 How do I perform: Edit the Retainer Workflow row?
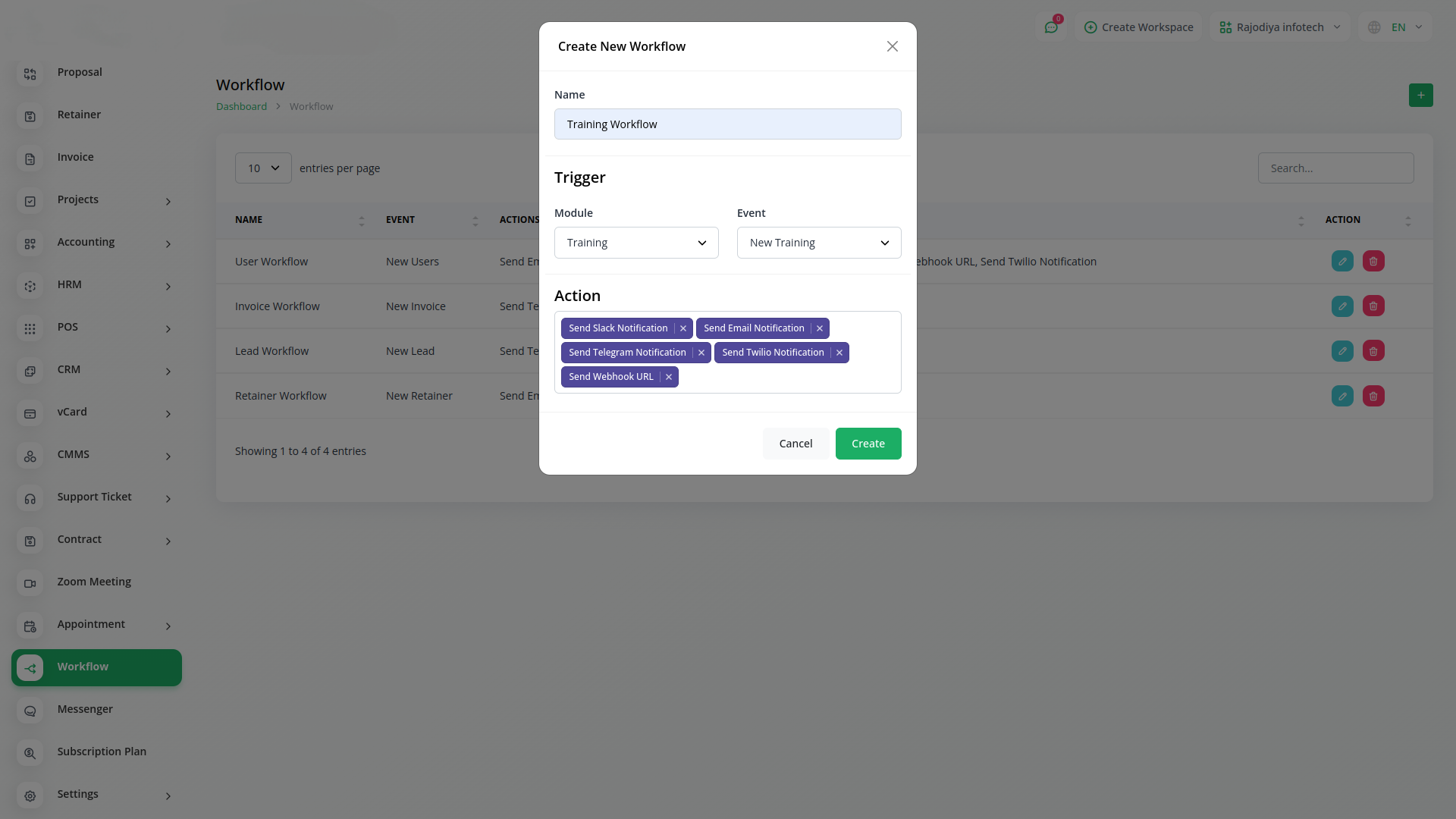tap(1342, 396)
